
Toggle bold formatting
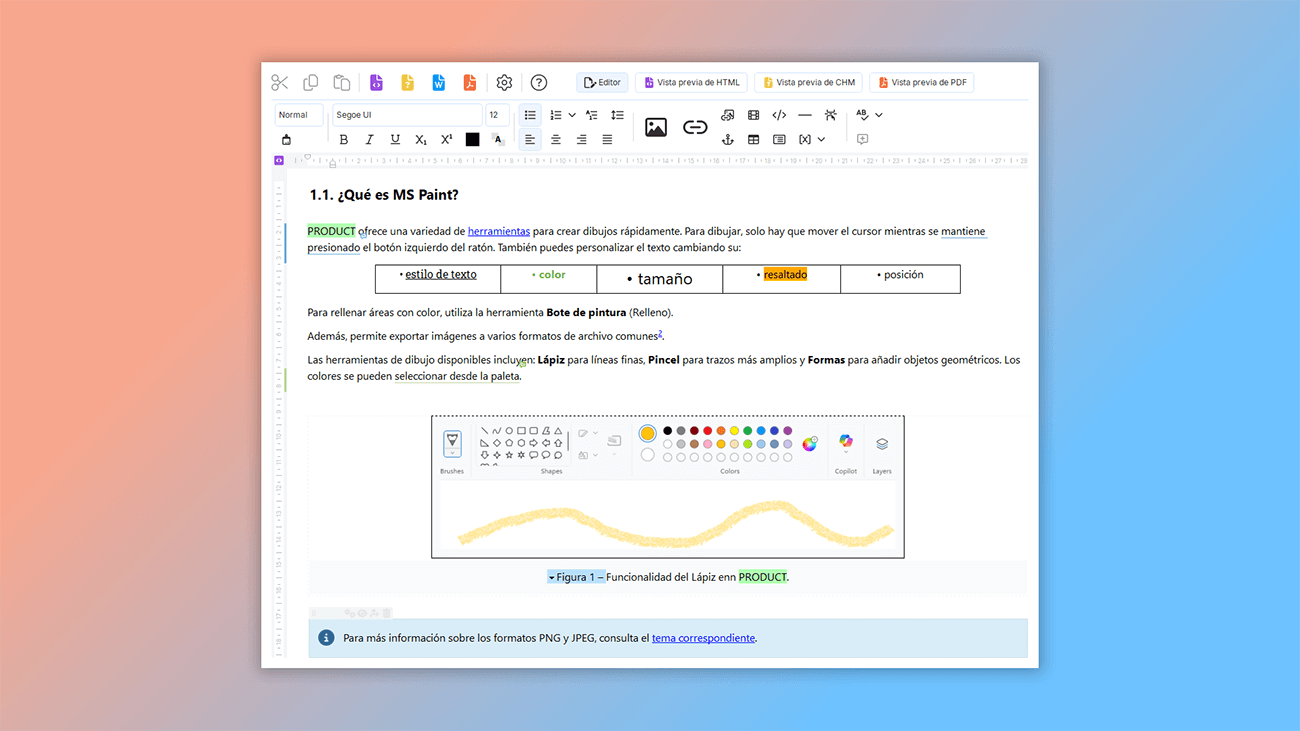(344, 140)
